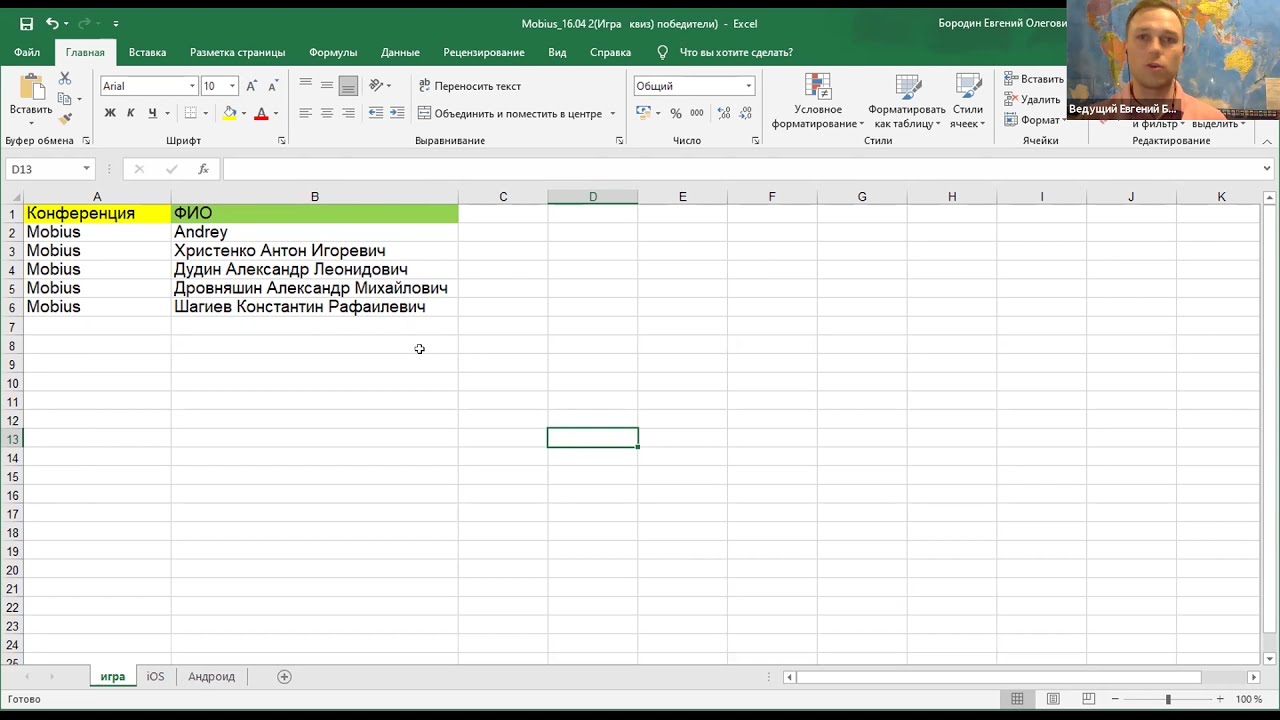
Task: Open the Font group dialog launcher
Action: click(x=281, y=141)
